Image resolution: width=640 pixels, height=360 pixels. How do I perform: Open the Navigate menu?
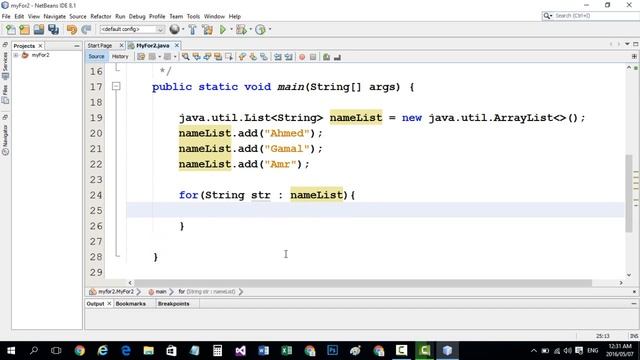[x=55, y=16]
